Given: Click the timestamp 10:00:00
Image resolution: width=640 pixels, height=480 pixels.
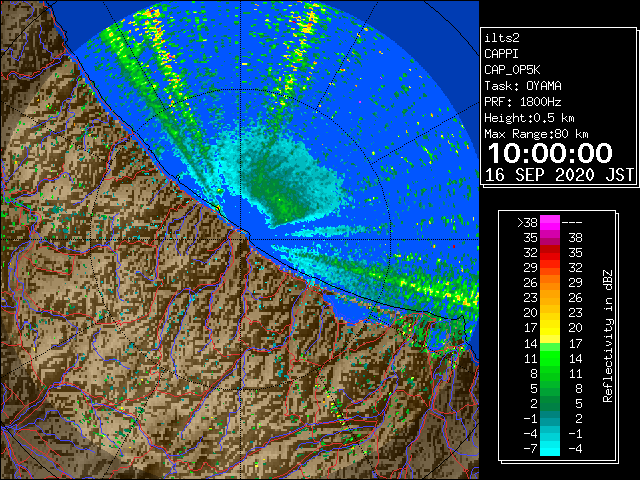Looking at the screenshot, I should coord(550,153).
